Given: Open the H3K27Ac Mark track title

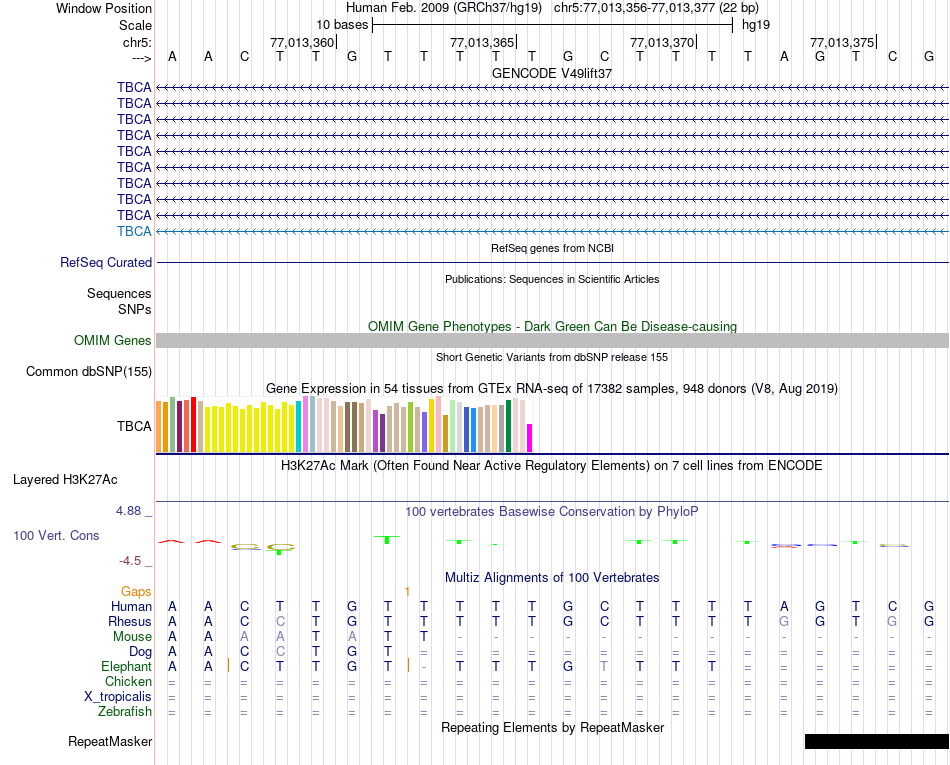Looking at the screenshot, I should click(x=552, y=466).
